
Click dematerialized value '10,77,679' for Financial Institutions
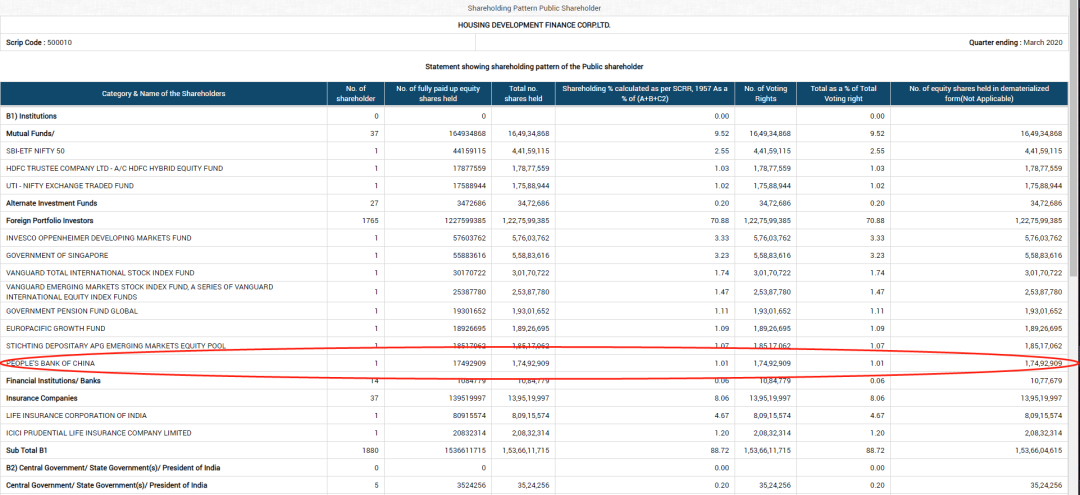1047,381
